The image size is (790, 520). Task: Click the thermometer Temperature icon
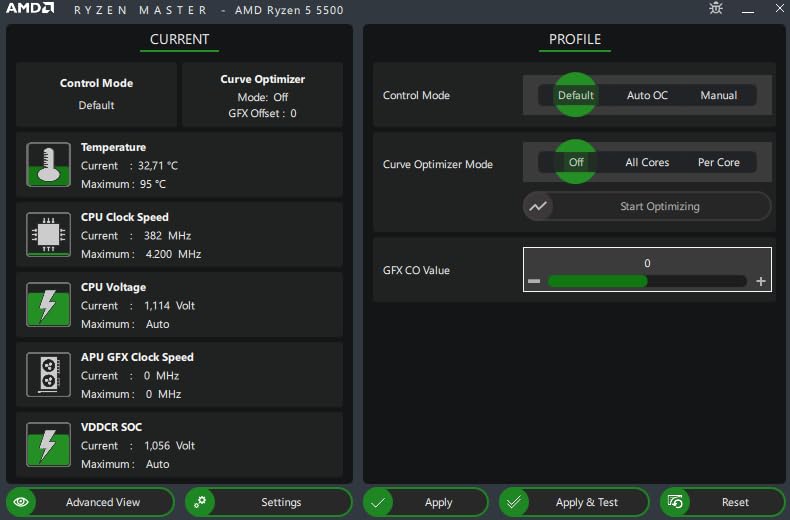[47, 165]
